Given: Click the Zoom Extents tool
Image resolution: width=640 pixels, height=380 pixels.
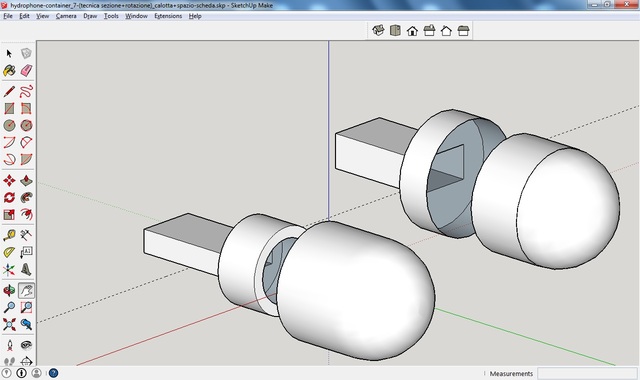Looking at the screenshot, I should (9, 324).
